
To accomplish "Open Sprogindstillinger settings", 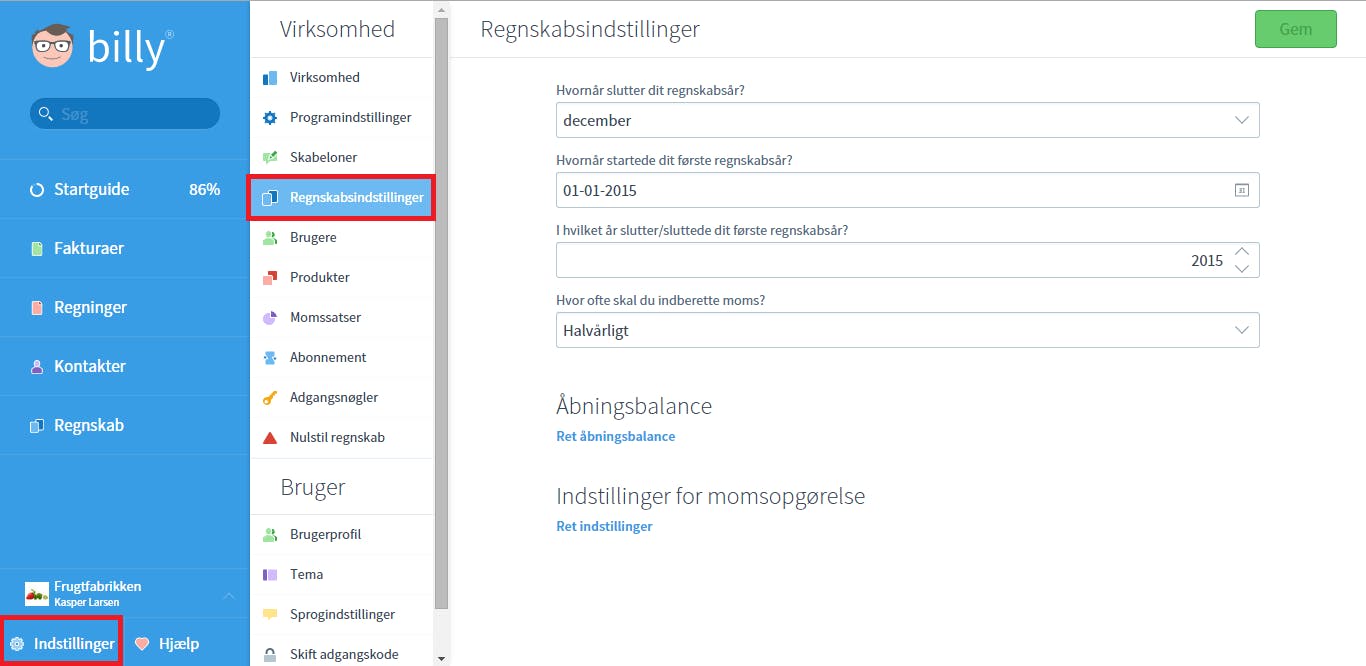I will (x=341, y=615).
